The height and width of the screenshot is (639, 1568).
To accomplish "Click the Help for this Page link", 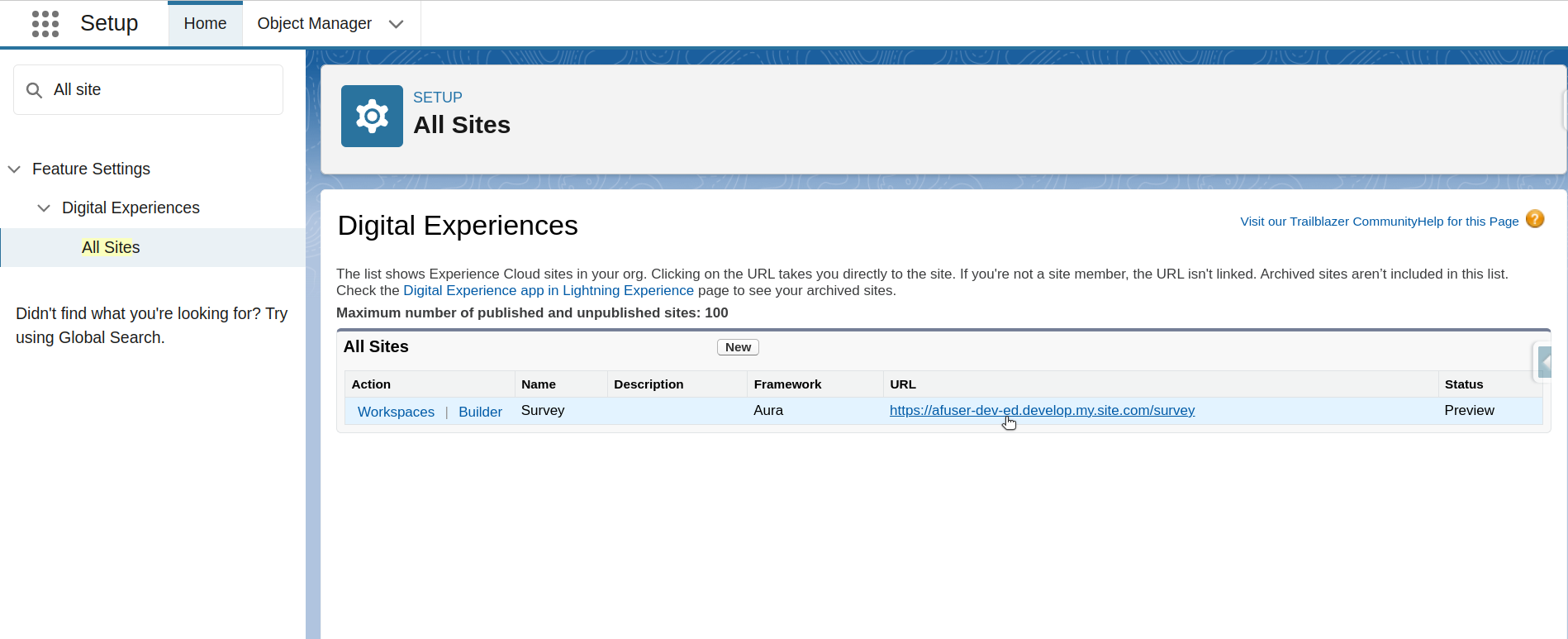I will pos(1467,222).
